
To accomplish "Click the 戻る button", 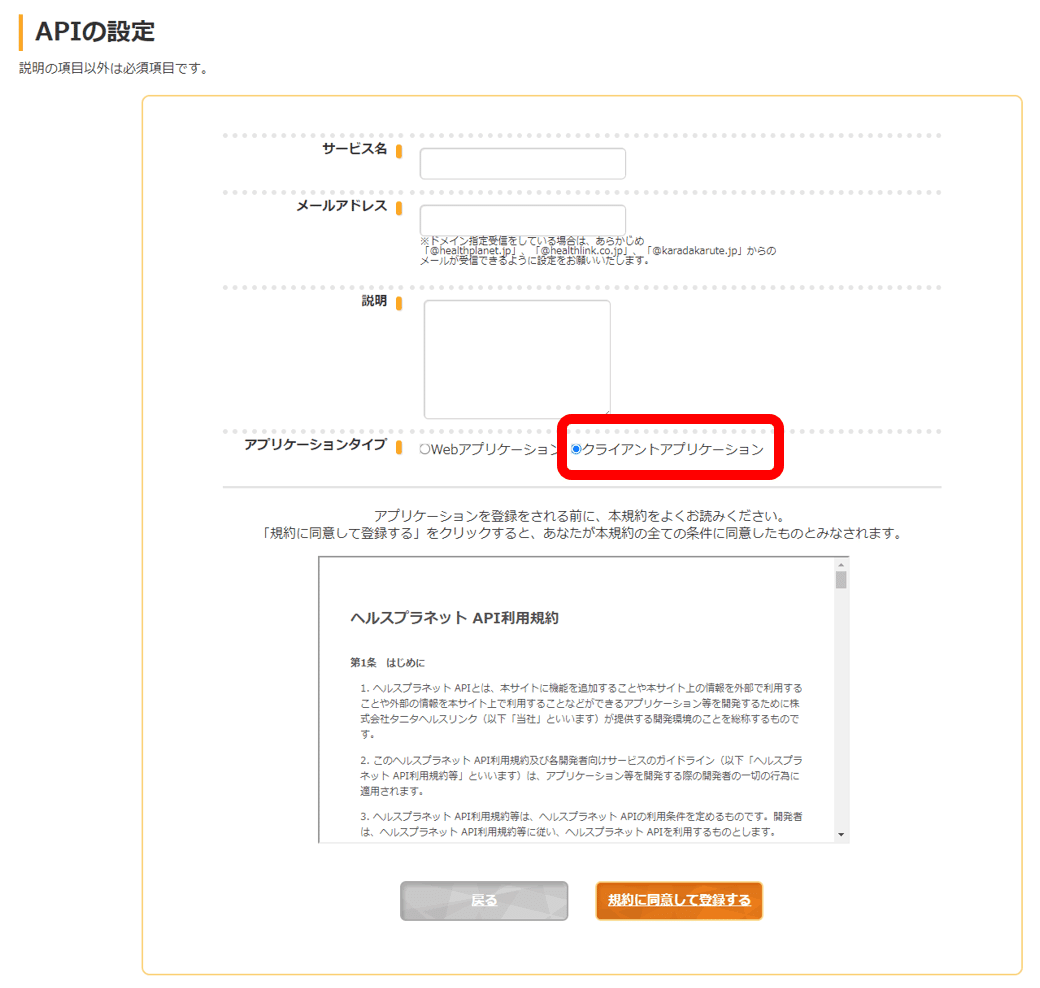I will pos(484,900).
